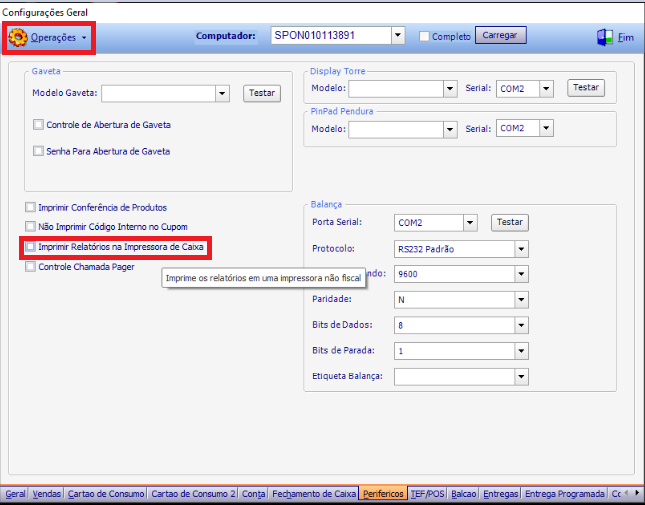Load settings with the Carregar button
Image resolution: width=645 pixels, height=505 pixels.
tap(501, 35)
